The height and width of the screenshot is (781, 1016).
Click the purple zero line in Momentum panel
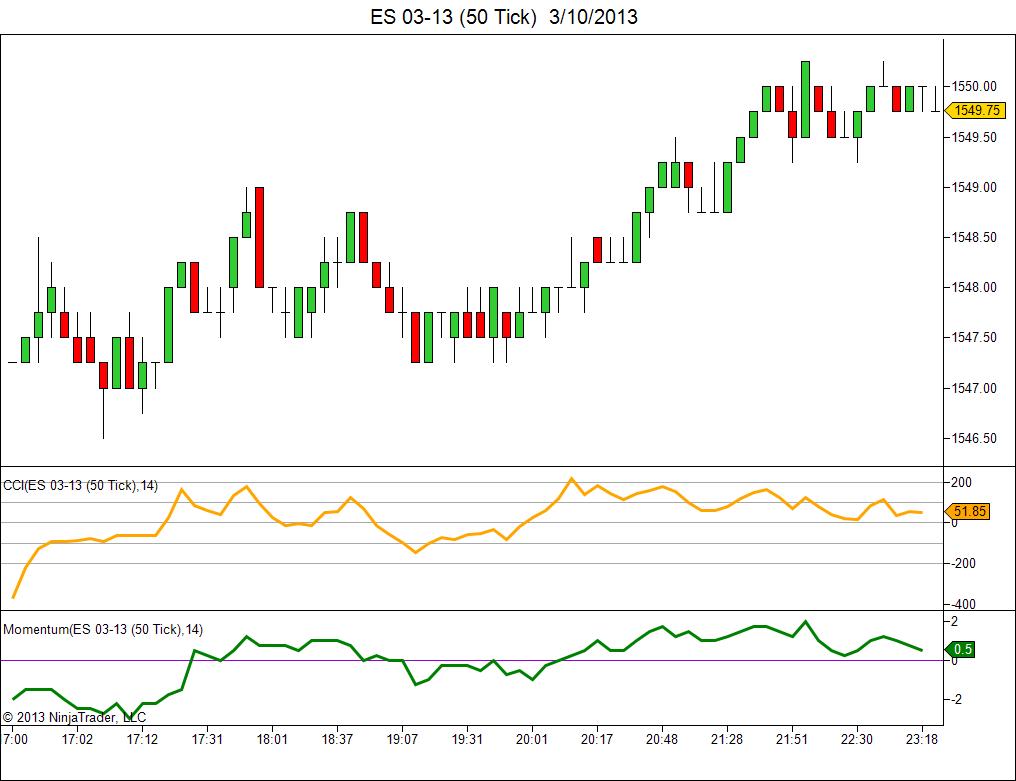[472, 660]
